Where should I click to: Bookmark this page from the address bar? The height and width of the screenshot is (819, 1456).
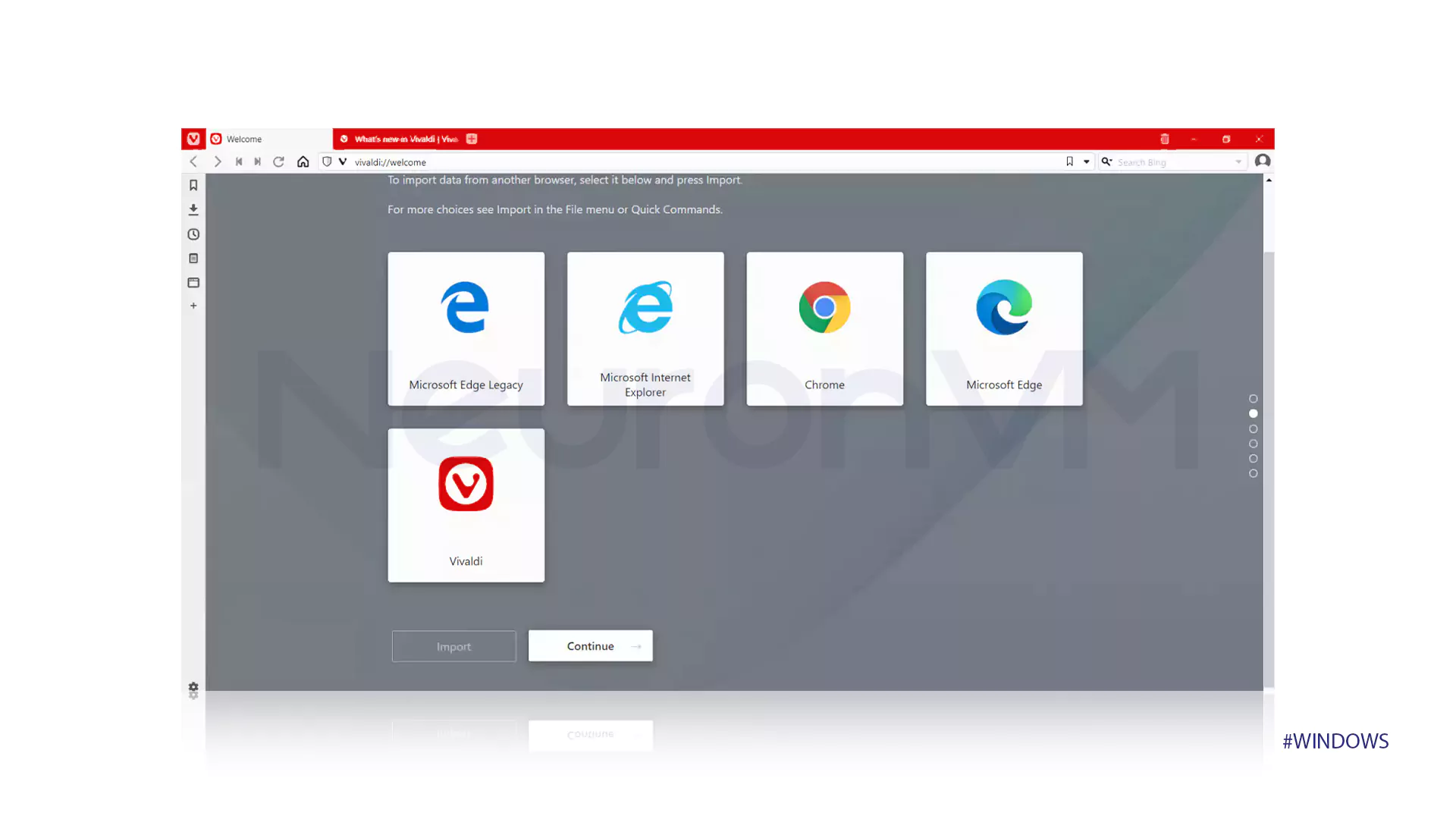coord(1069,162)
